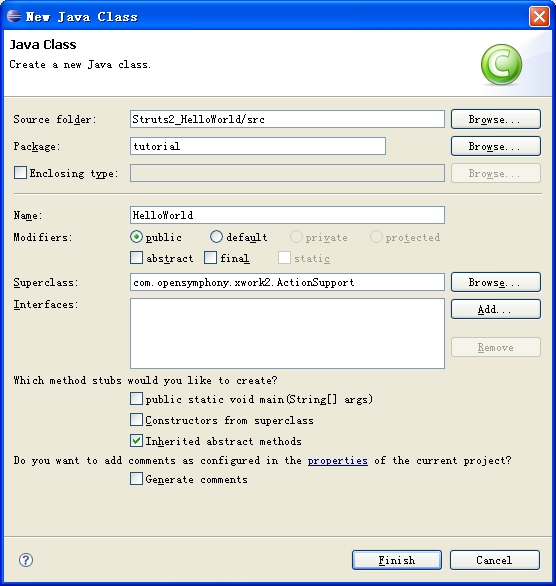
Task: Click into the Name input field
Action: pyautogui.click(x=287, y=215)
